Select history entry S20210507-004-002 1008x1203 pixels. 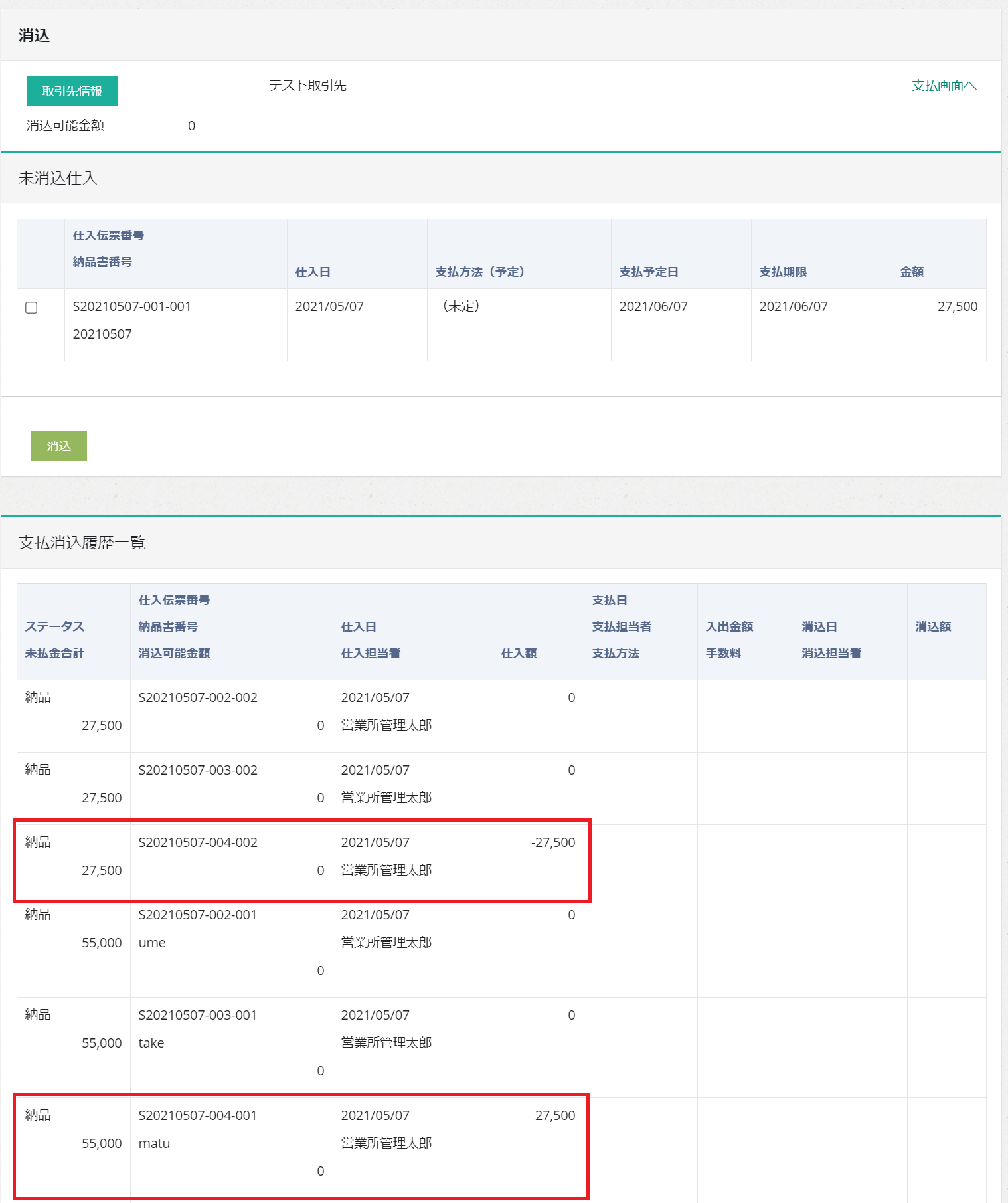(197, 842)
